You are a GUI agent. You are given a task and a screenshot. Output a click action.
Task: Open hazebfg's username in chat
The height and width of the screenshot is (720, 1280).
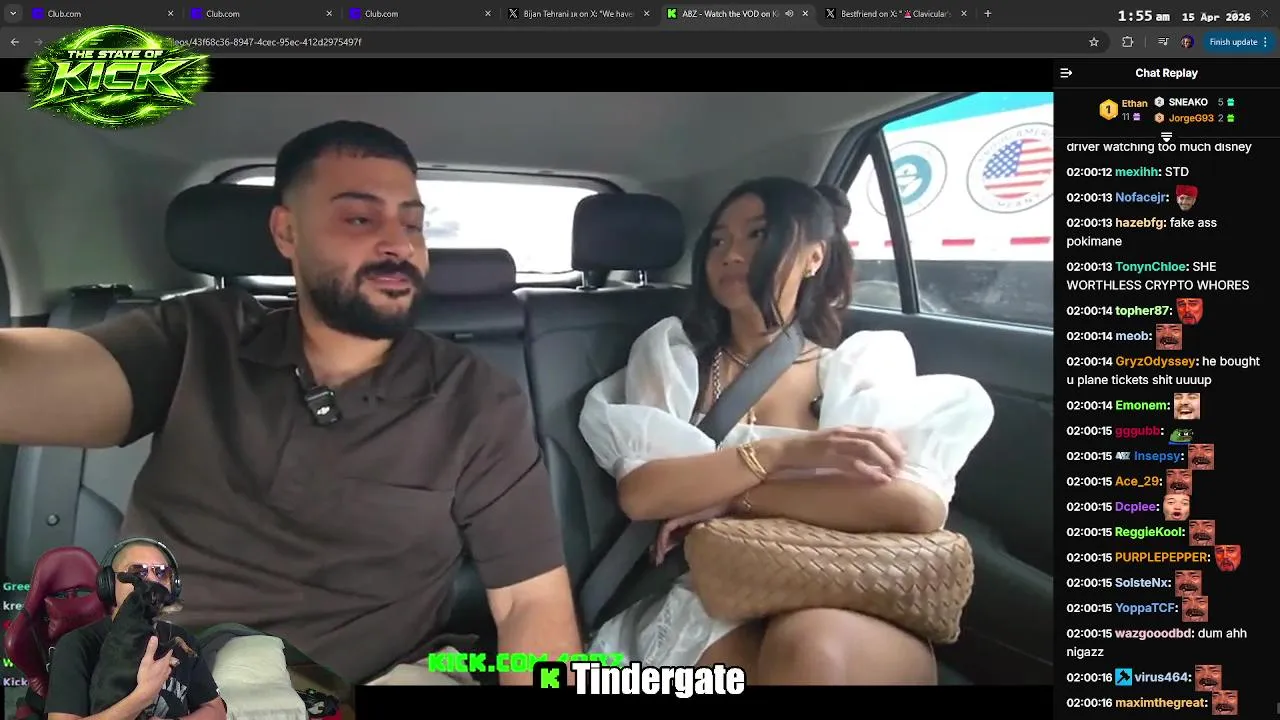click(1137, 222)
